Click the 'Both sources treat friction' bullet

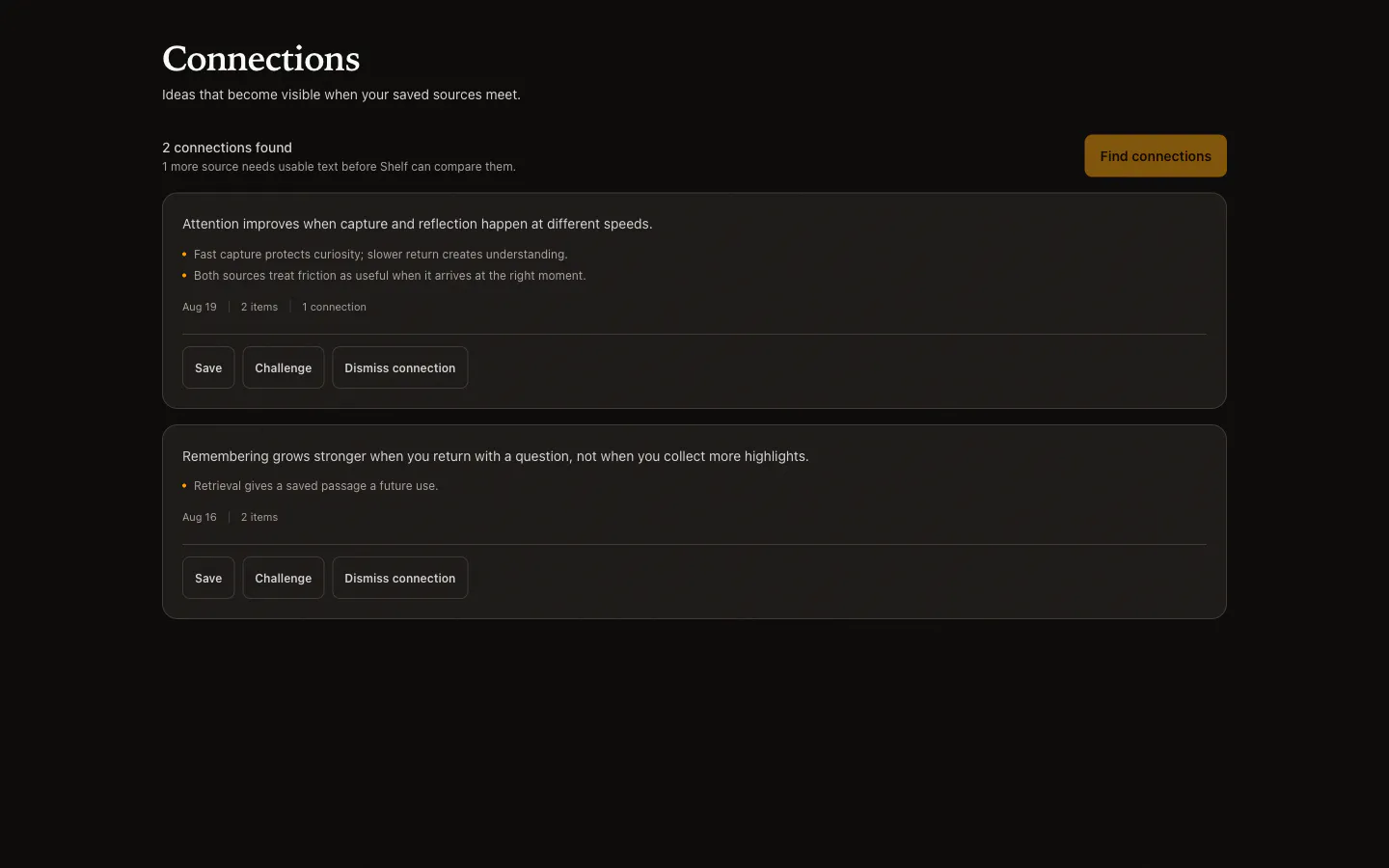[x=390, y=276]
